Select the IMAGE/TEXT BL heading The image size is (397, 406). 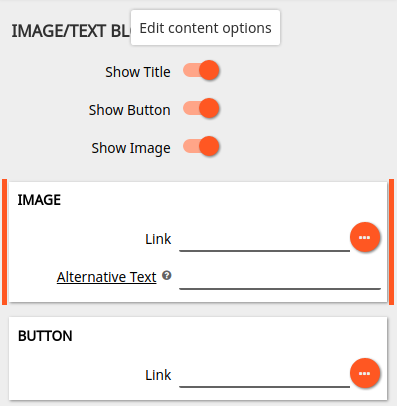coord(71,31)
